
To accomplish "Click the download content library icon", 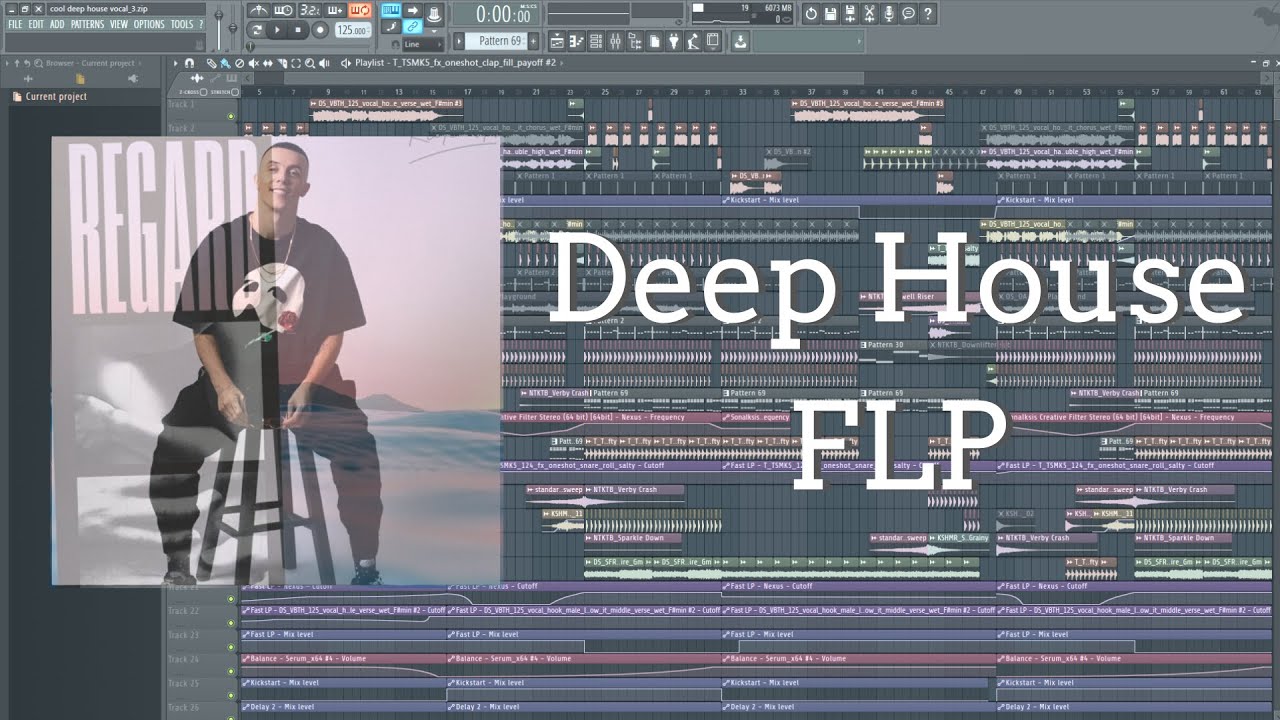I will point(740,41).
